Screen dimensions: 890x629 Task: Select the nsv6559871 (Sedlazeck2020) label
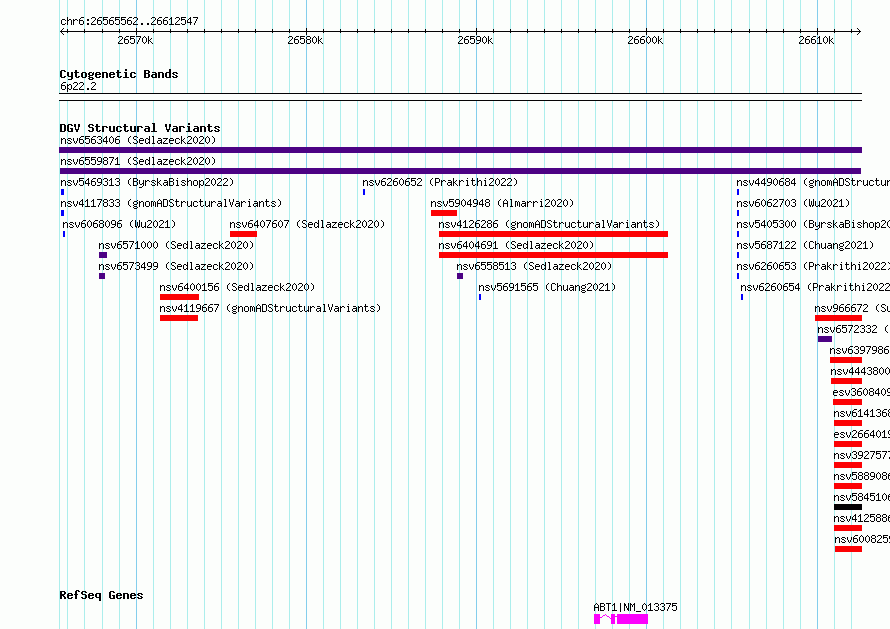point(138,161)
